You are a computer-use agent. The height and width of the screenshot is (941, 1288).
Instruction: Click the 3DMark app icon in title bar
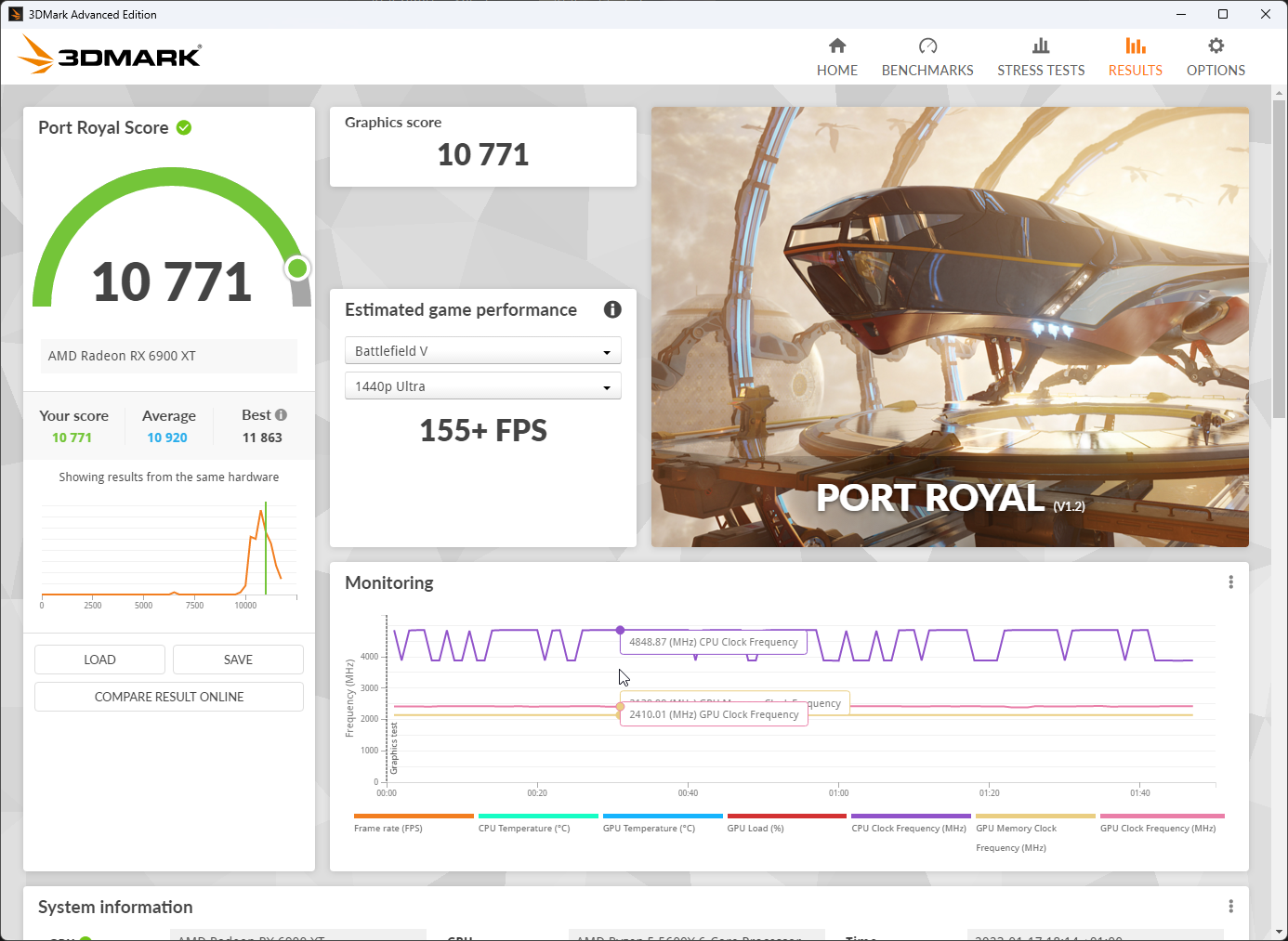pos(15,14)
